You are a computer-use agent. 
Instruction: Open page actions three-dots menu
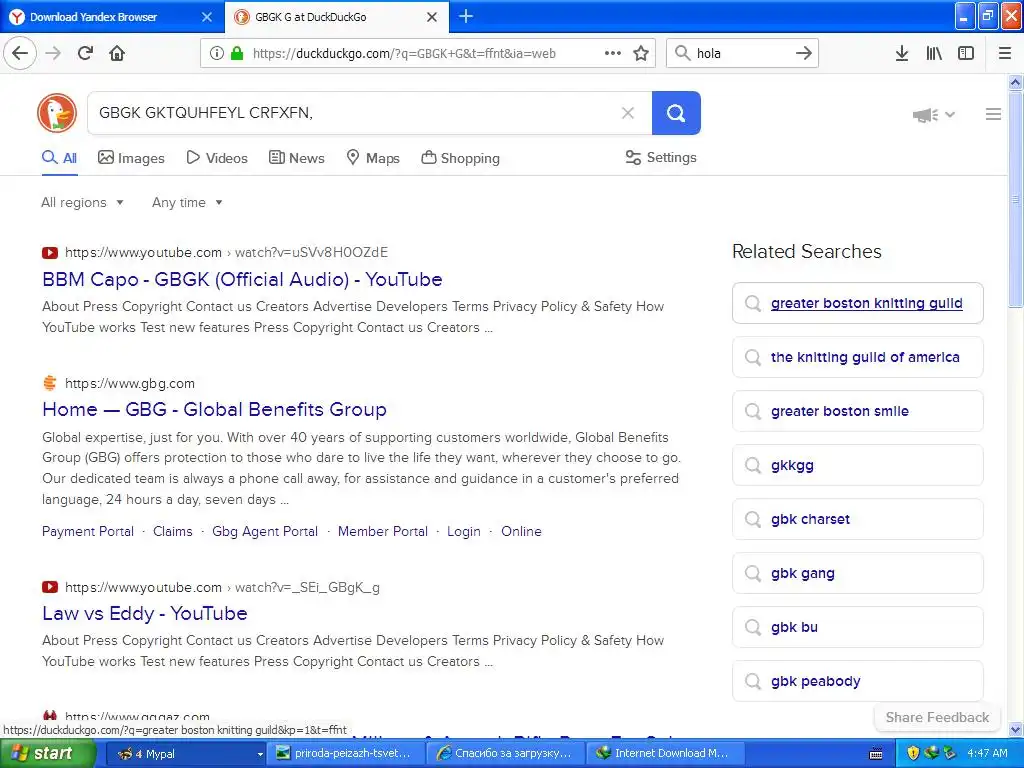[613, 53]
